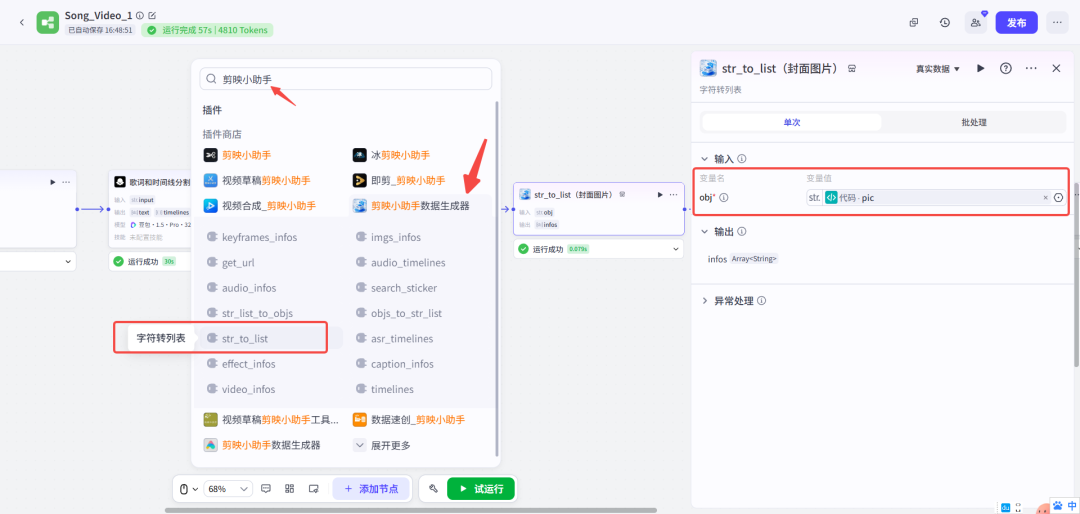Choose the asr_timelines tool
This screenshot has width=1080, height=514.
(x=394, y=338)
